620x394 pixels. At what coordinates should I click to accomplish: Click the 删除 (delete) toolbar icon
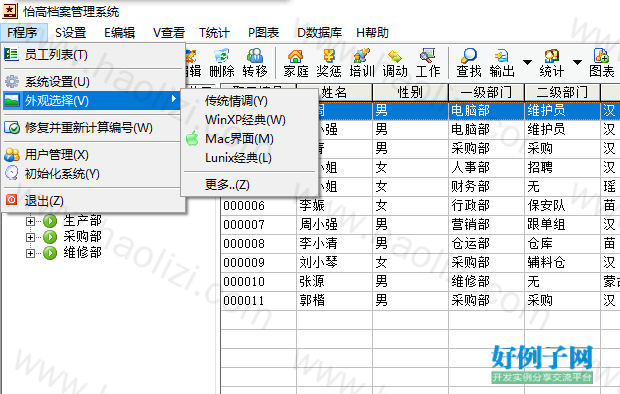tap(222, 63)
